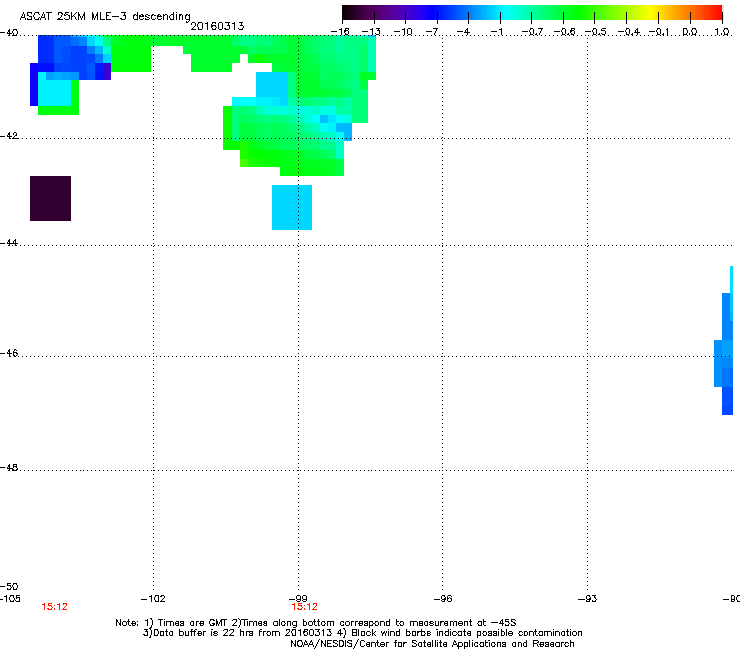Image resolution: width=740 pixels, height=650 pixels.
Task: Click the longitude axis label -102
Action: (153, 599)
